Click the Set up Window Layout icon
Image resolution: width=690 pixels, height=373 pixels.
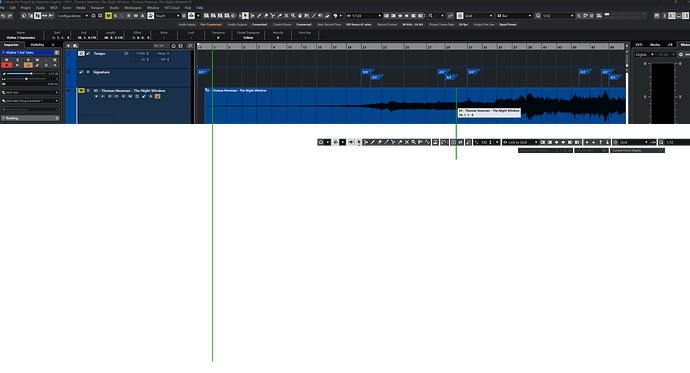click(657, 16)
